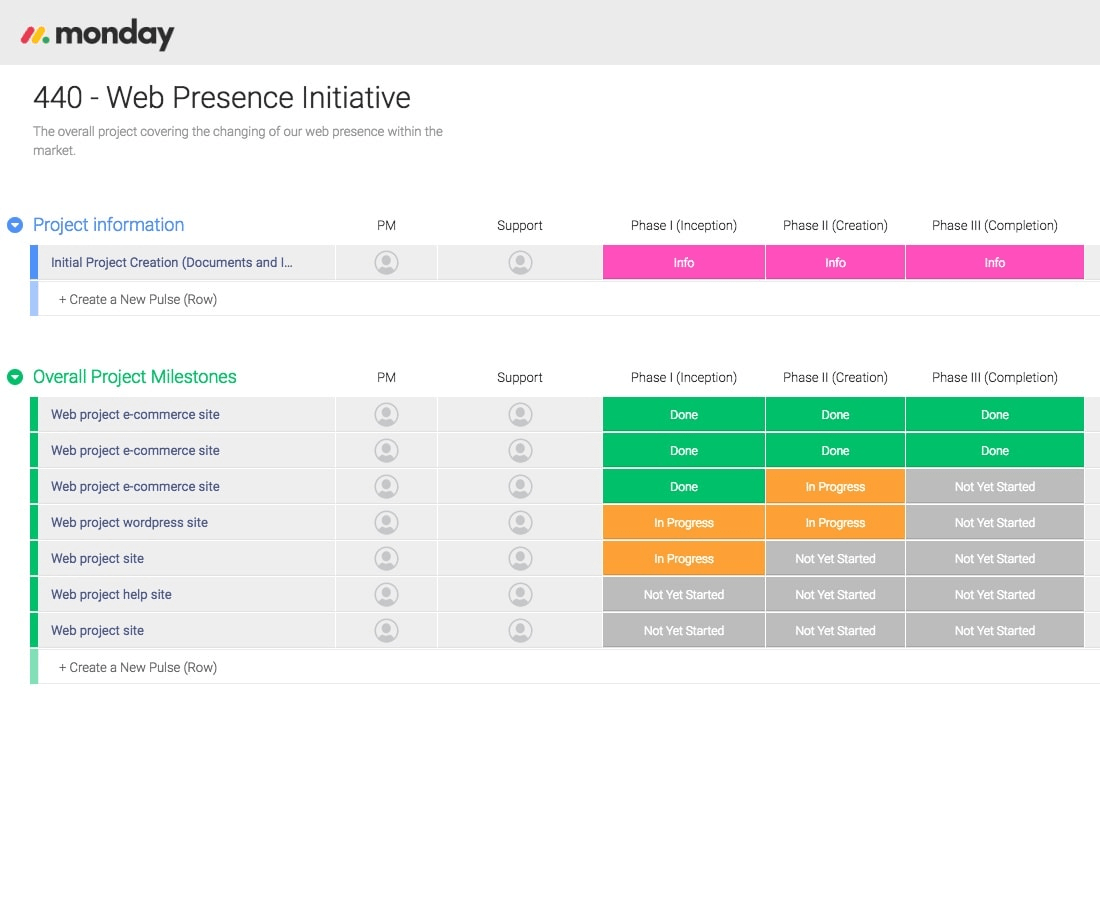Change Phase III status of help site row

click(995, 594)
